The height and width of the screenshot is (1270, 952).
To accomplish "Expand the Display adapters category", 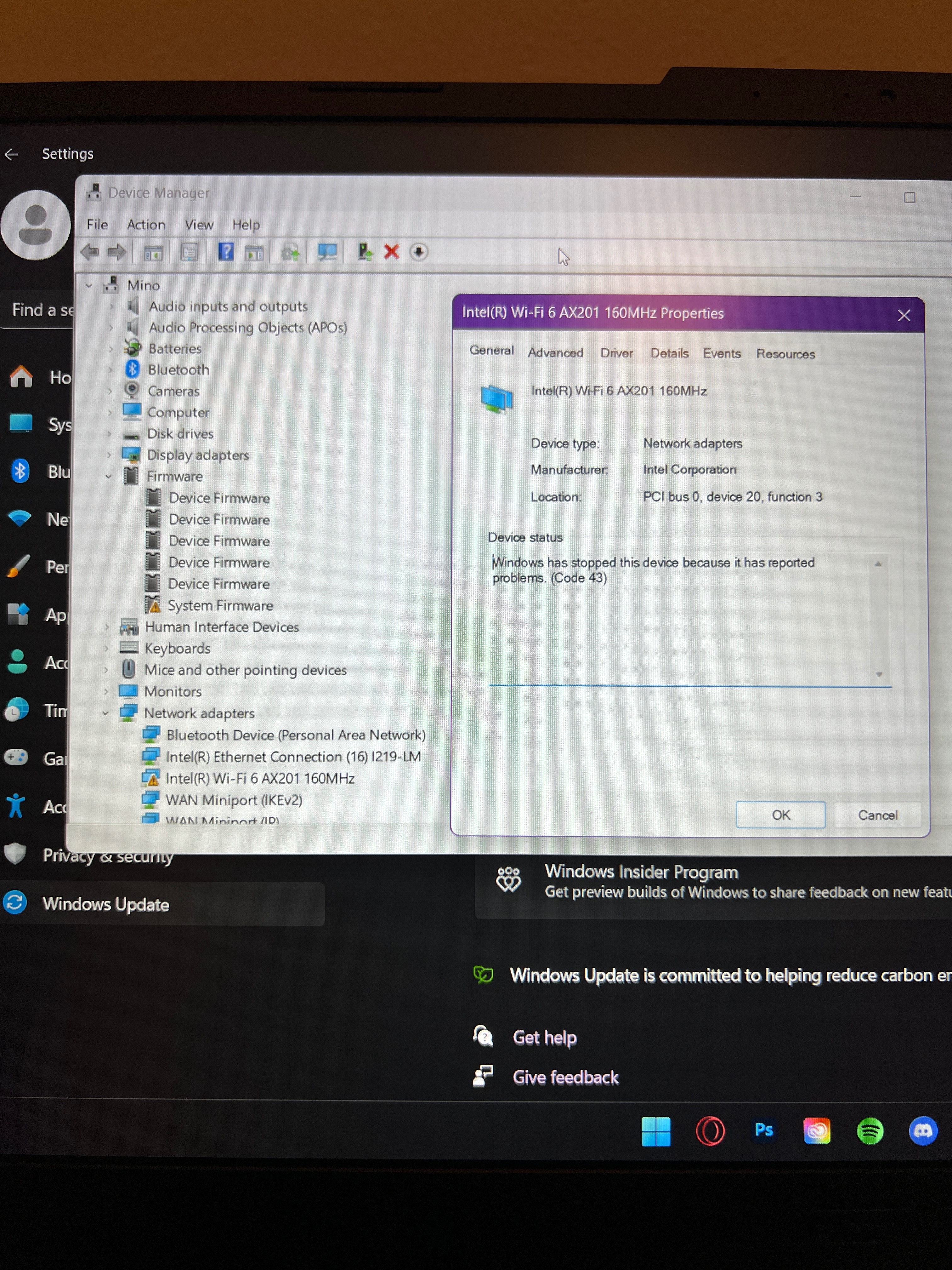I will pos(109,455).
